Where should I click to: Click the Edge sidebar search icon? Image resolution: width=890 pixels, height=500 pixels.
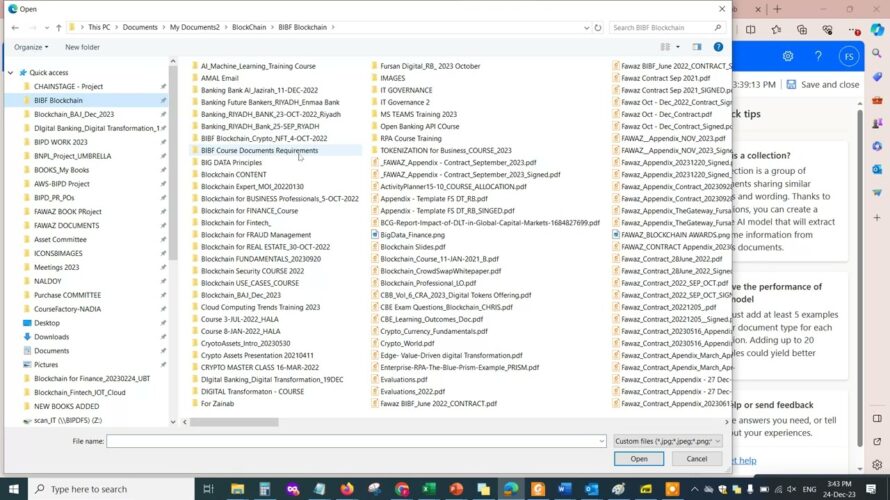tap(877, 53)
